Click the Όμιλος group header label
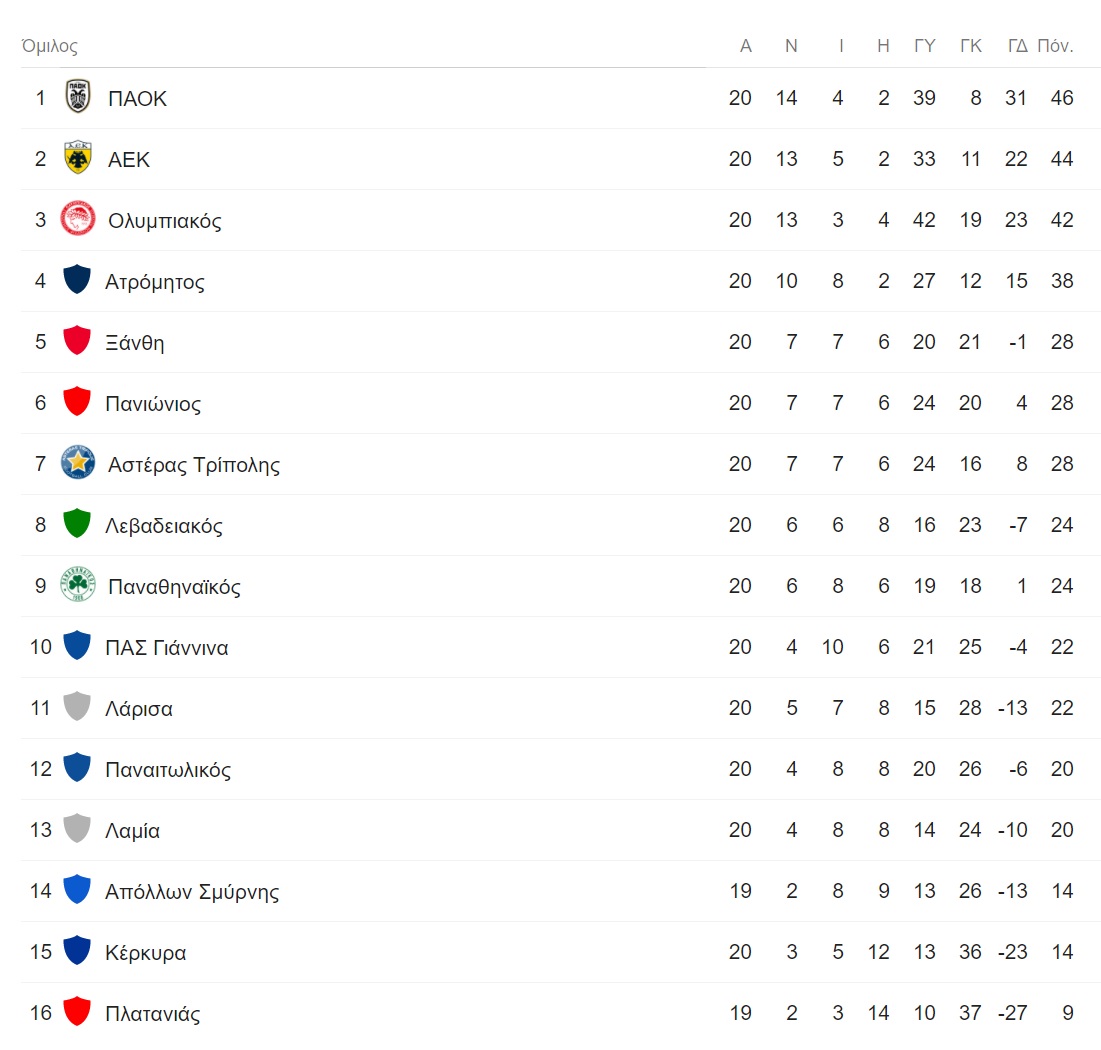The width and height of the screenshot is (1101, 1050). pyautogui.click(x=49, y=46)
